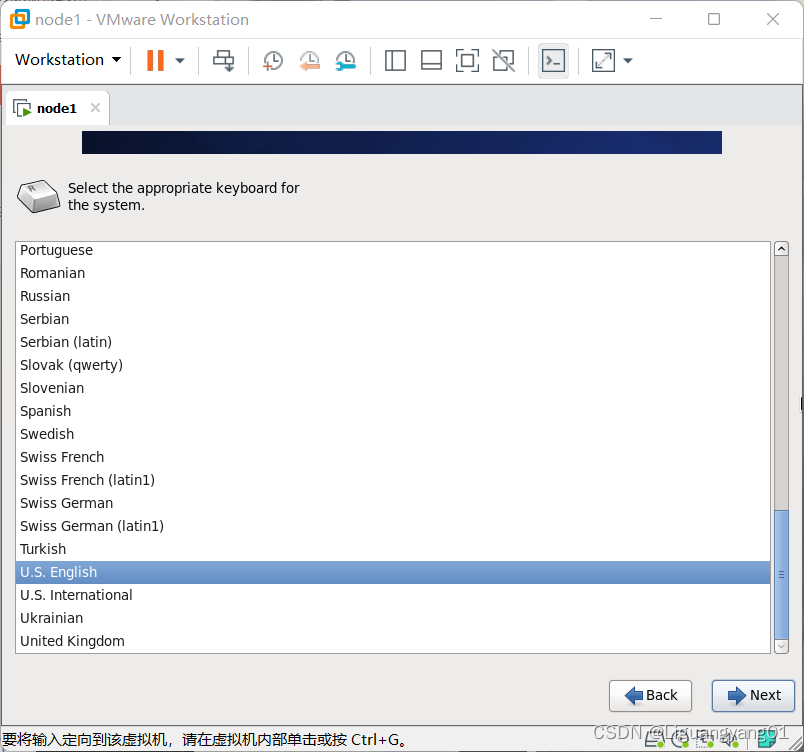Screen dimensions: 804x752
Task: Open the Workstation menu dropdown
Action: coord(68,60)
